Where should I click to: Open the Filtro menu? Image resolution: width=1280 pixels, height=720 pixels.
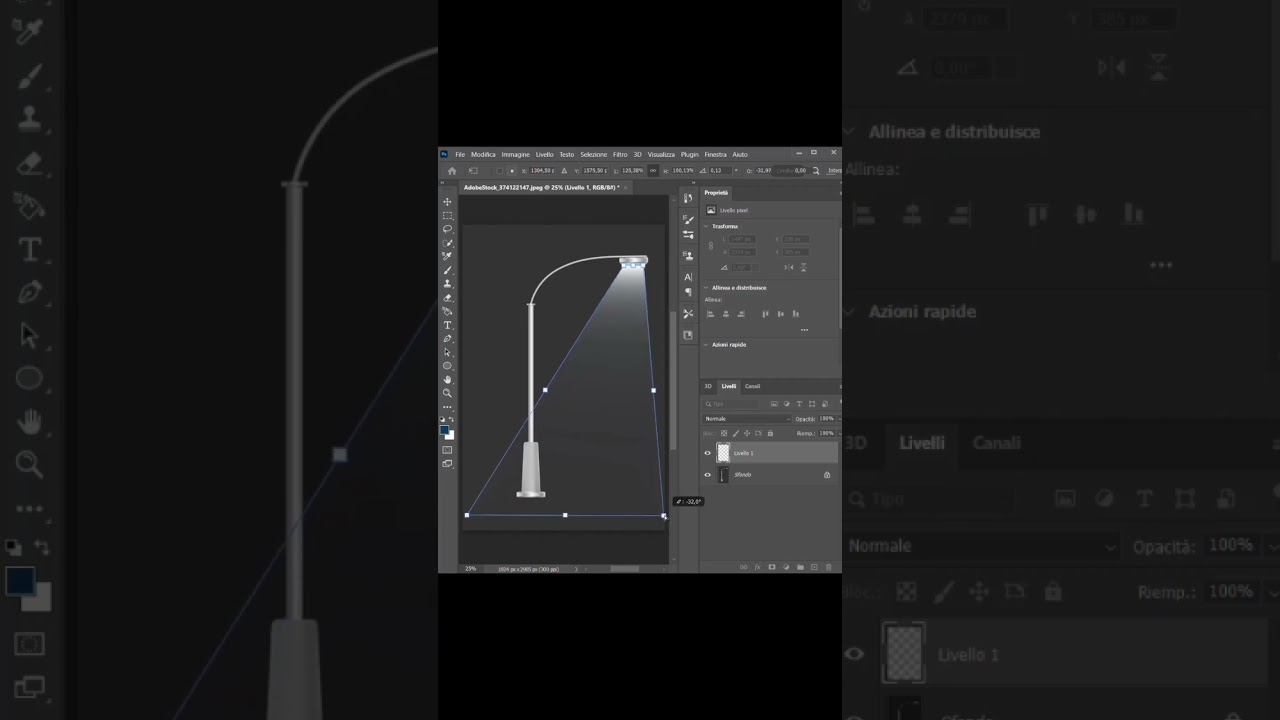pyautogui.click(x=620, y=154)
